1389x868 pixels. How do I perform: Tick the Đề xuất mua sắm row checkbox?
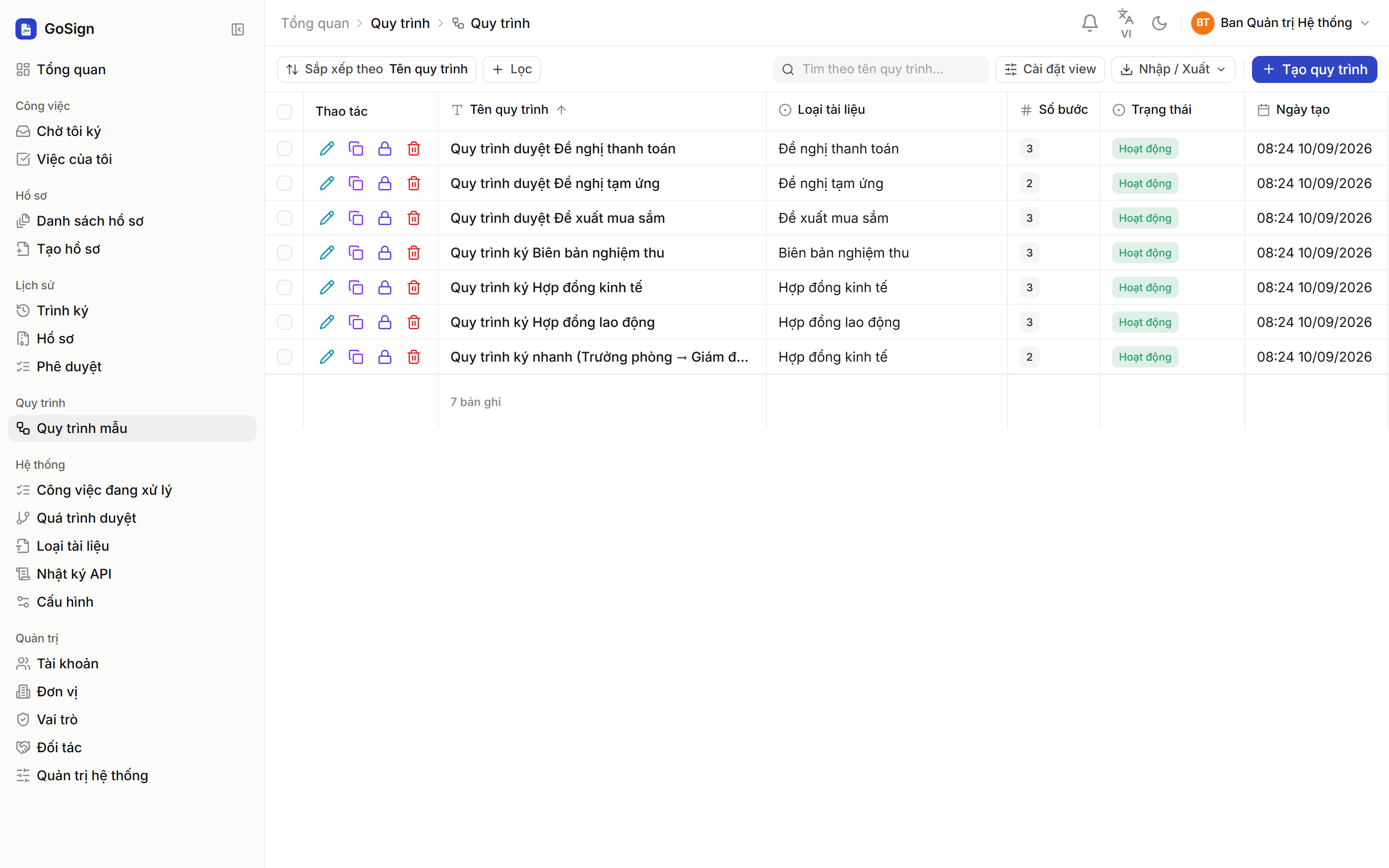285,218
